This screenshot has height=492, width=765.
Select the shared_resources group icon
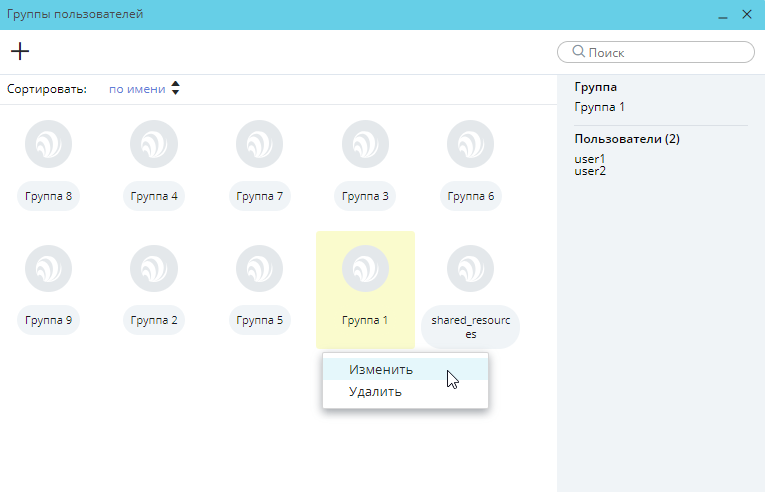tap(471, 269)
